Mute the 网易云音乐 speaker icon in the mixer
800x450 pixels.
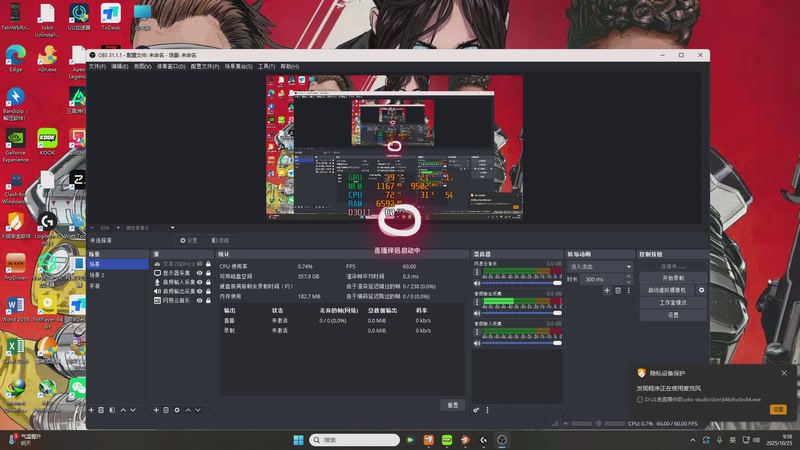[477, 283]
